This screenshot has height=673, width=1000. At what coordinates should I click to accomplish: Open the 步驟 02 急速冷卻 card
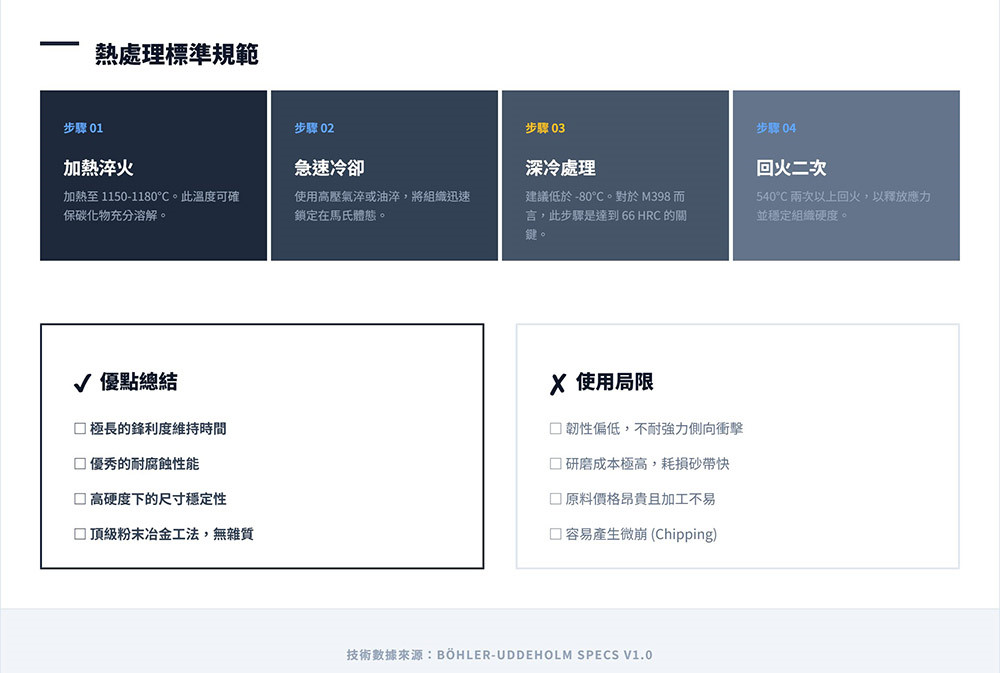click(384, 176)
